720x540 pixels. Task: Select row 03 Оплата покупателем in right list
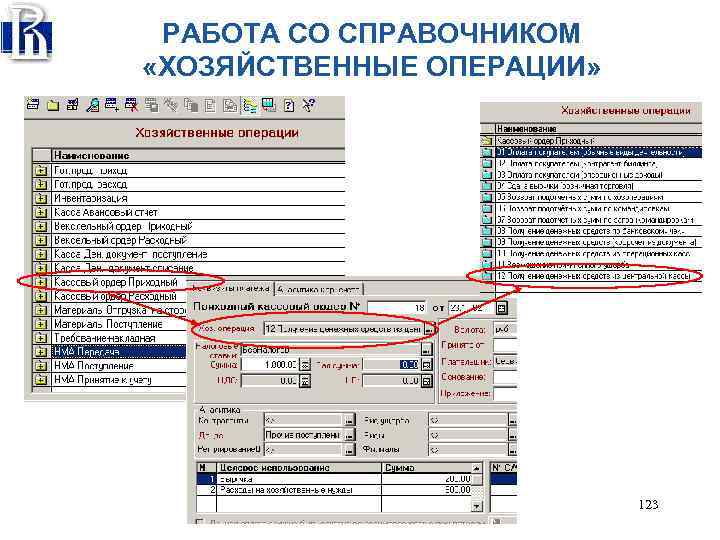click(x=598, y=174)
